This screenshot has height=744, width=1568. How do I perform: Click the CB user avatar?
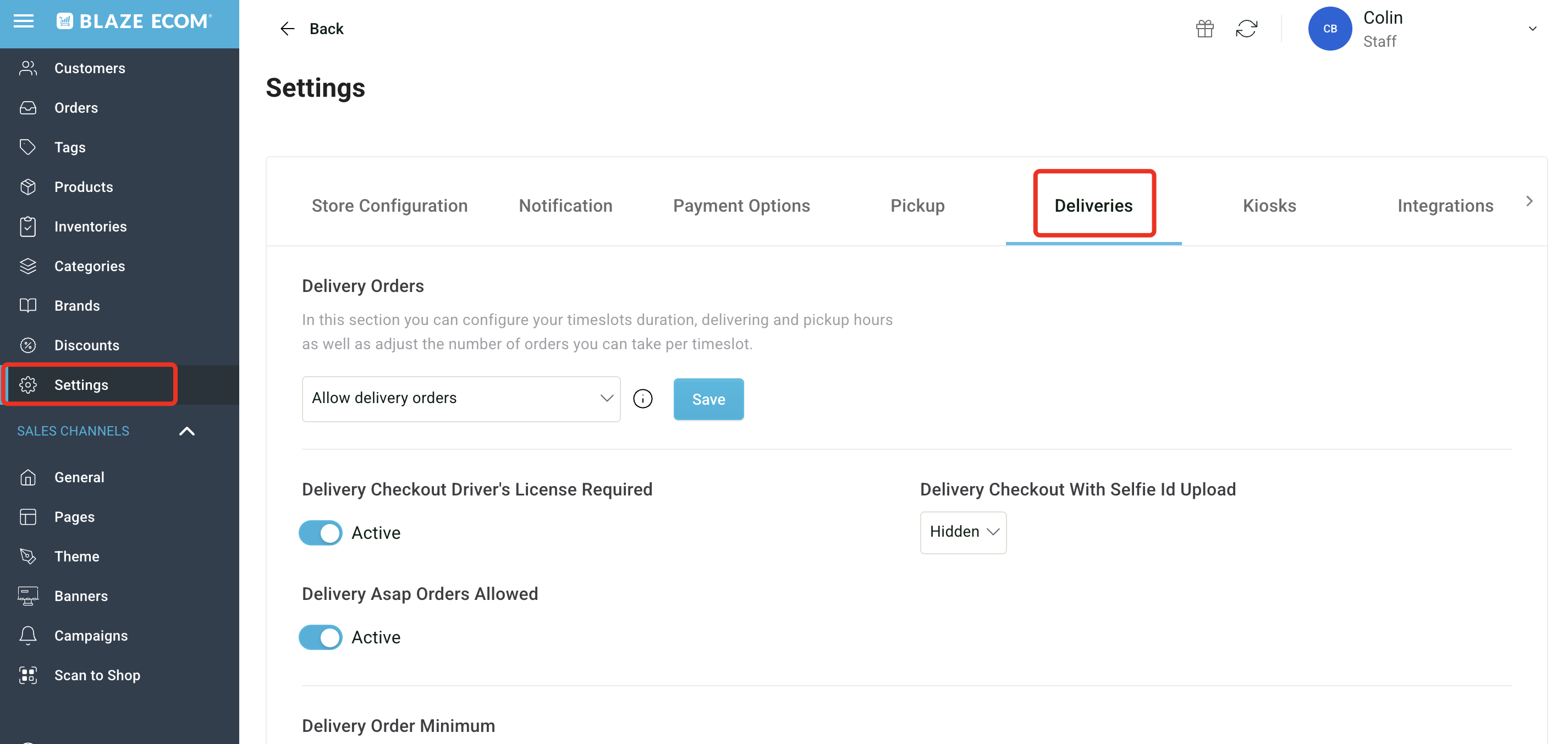coord(1330,29)
